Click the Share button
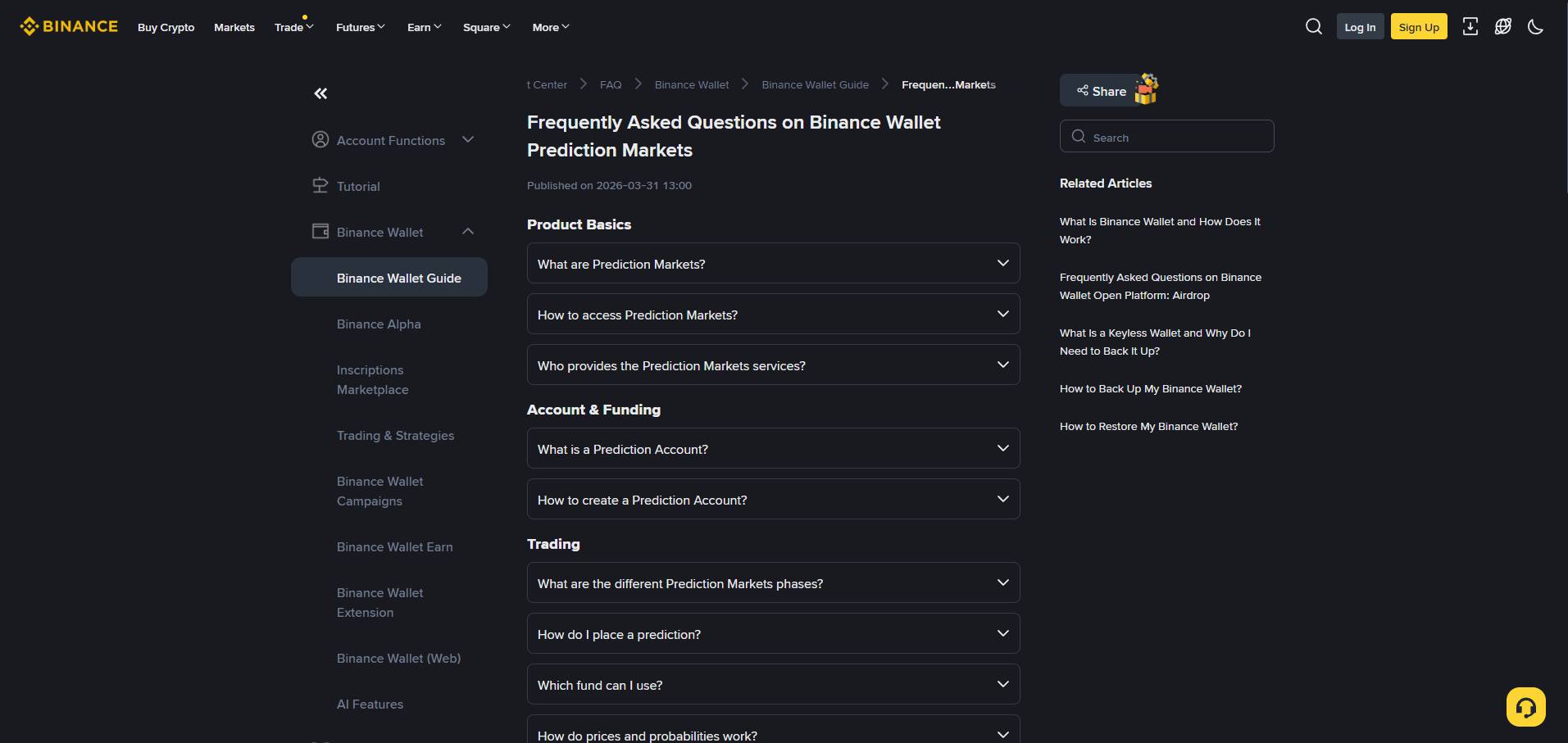Image resolution: width=1568 pixels, height=743 pixels. point(1100,90)
